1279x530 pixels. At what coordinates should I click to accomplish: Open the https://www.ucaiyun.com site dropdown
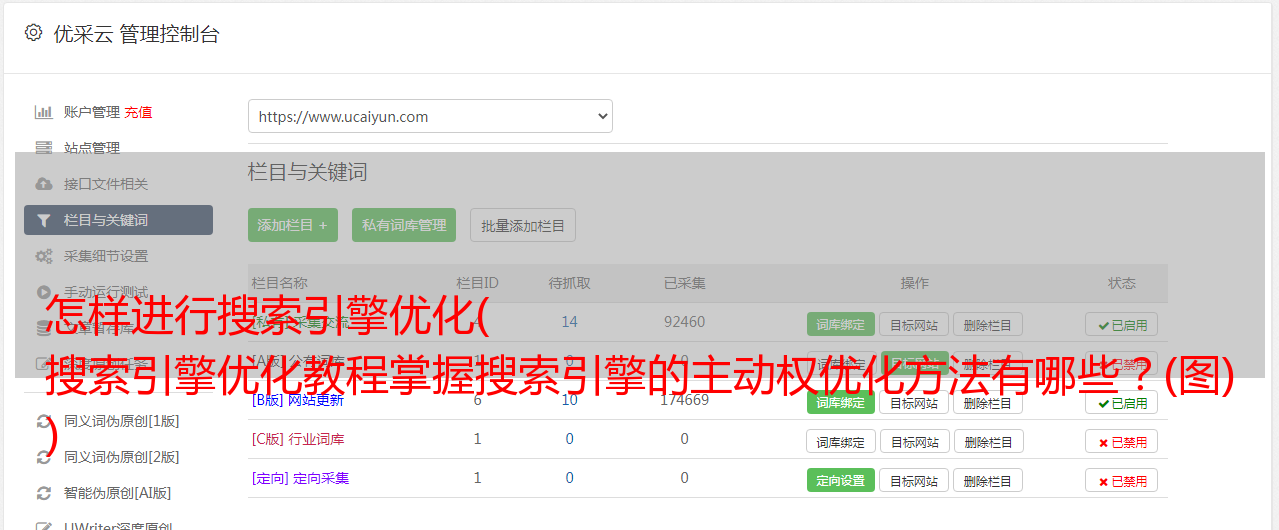click(x=430, y=116)
